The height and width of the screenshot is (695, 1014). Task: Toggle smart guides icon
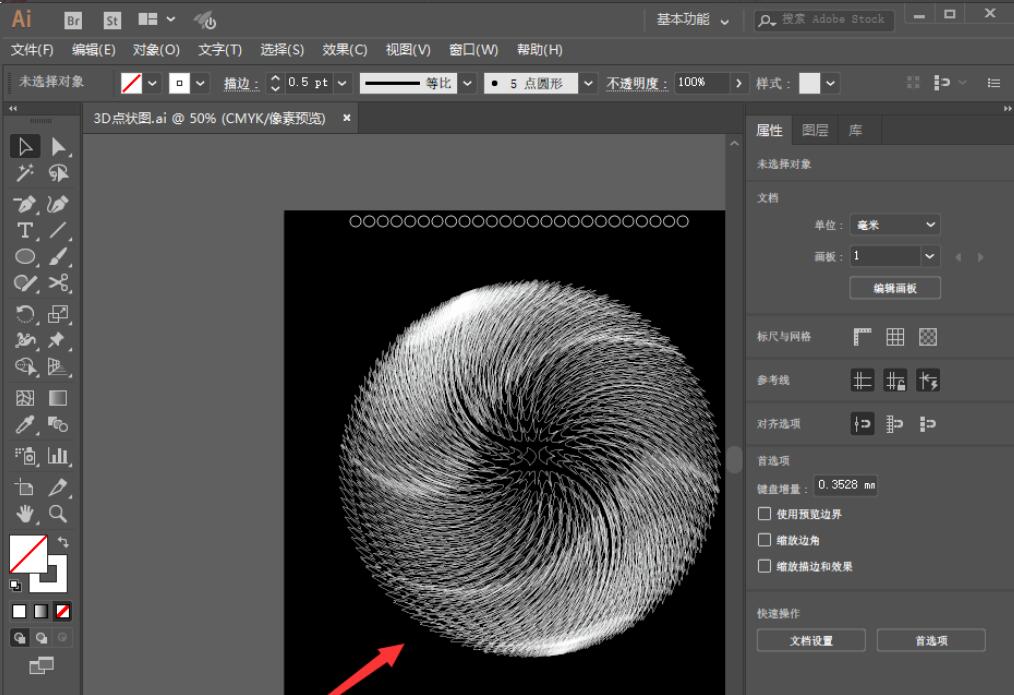[x=928, y=380]
